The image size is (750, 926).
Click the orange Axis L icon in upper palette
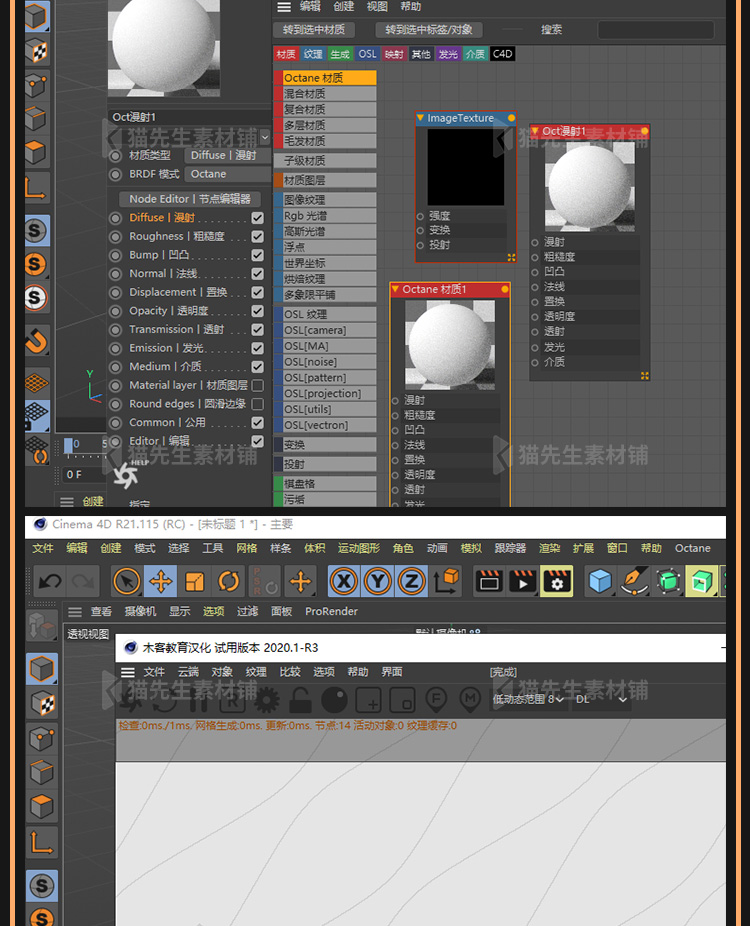pos(35,188)
